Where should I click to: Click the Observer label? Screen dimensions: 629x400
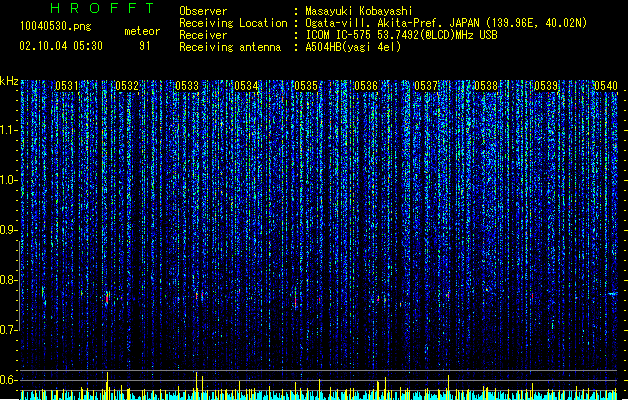click(203, 11)
